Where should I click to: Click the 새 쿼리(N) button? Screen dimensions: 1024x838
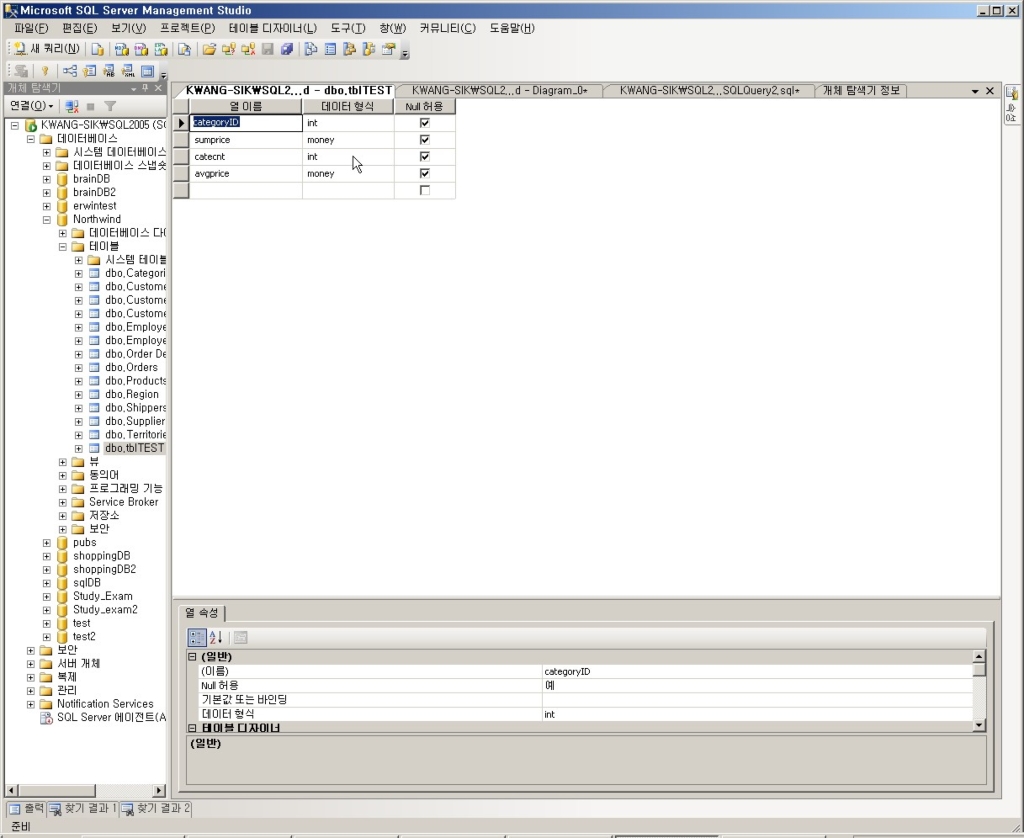(x=47, y=49)
